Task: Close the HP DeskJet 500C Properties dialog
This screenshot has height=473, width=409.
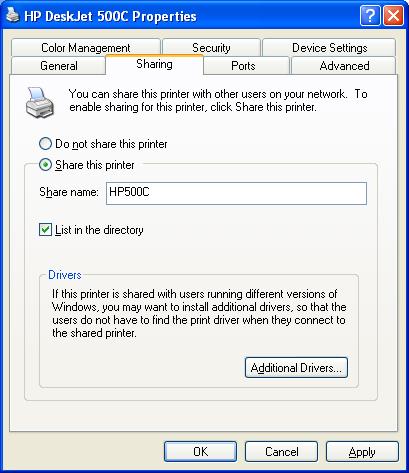Action: [x=393, y=15]
